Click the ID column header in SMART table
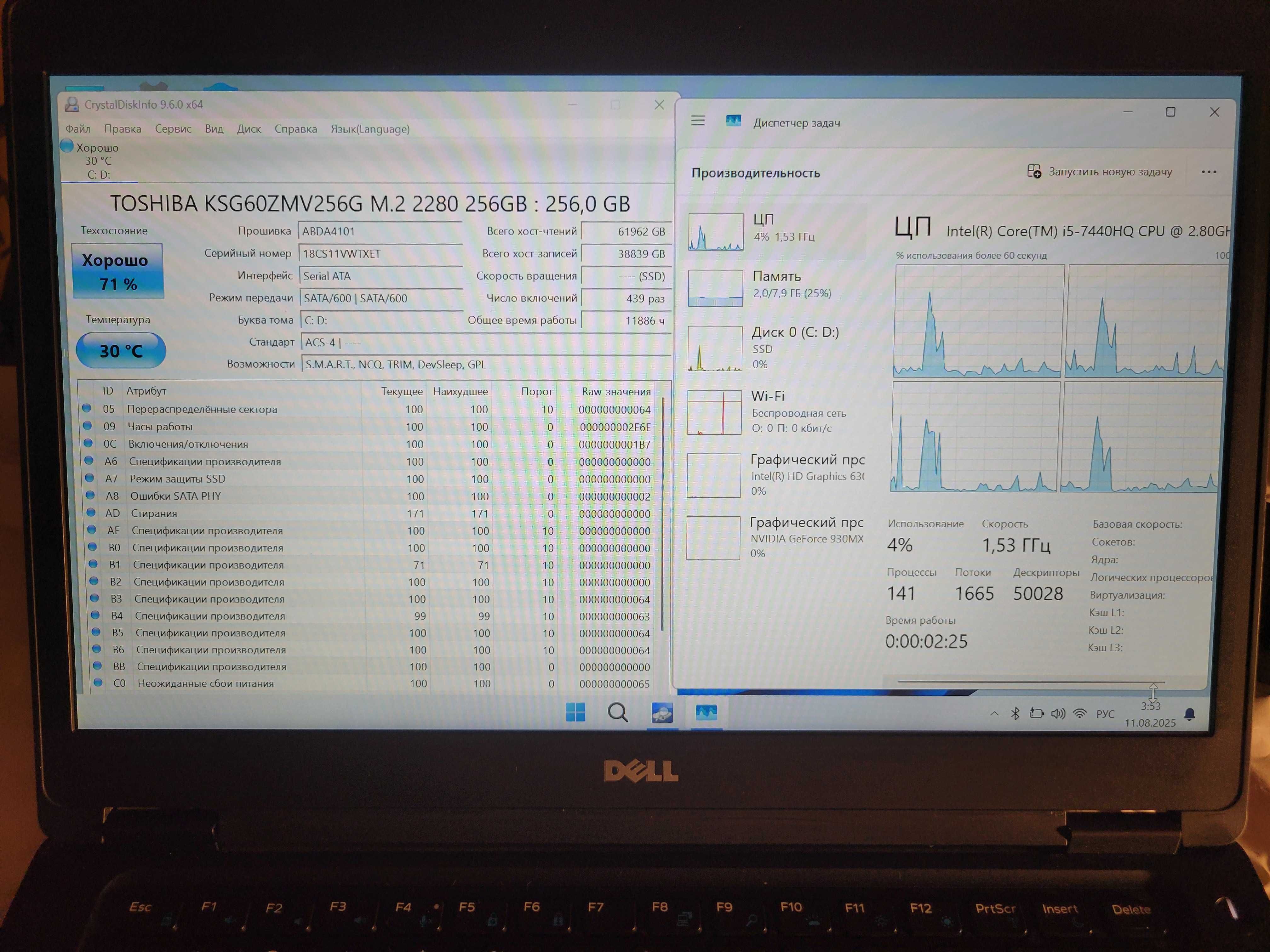 pyautogui.click(x=108, y=391)
